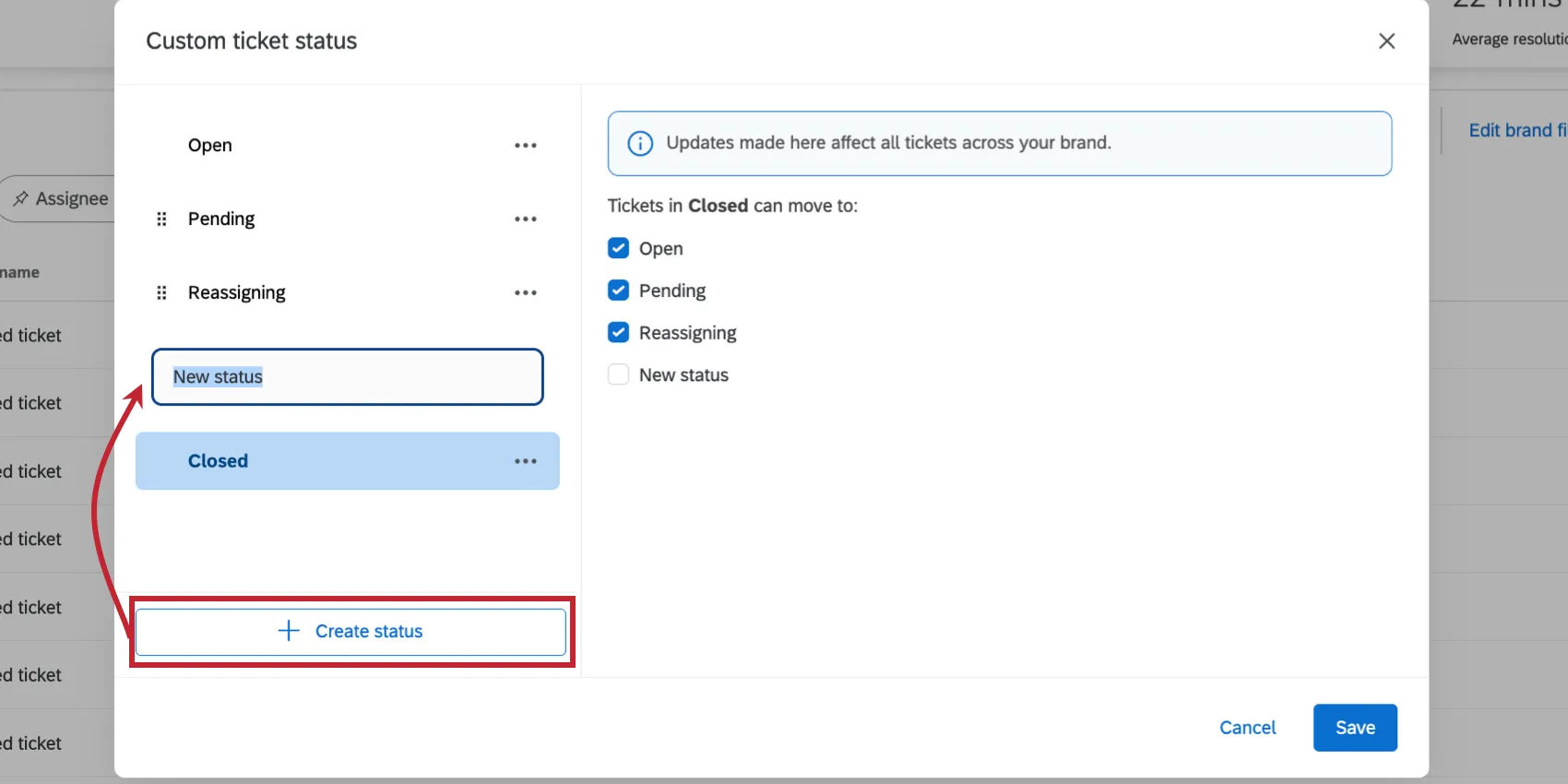Open the three-dot menu for Open status

coord(526,145)
